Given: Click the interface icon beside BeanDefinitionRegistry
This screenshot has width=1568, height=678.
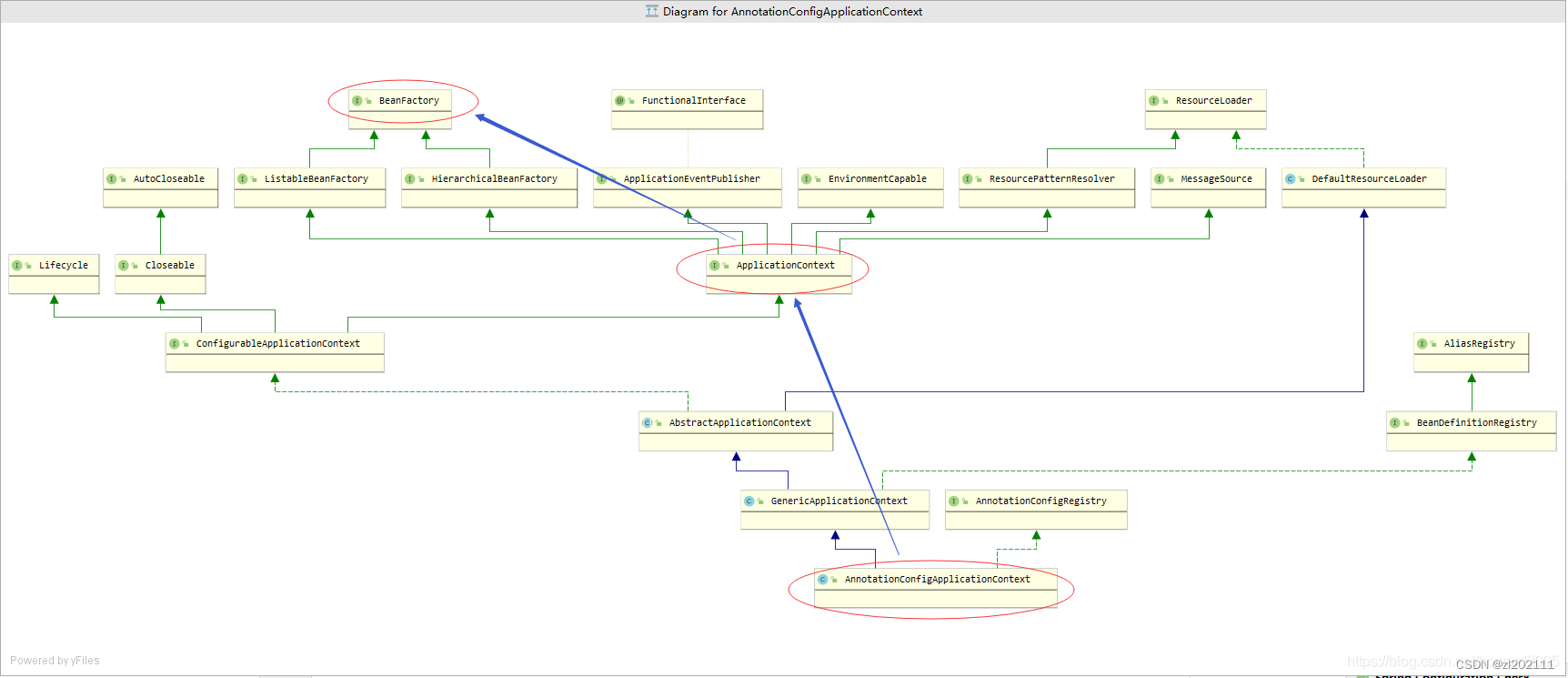Looking at the screenshot, I should pos(1395,423).
